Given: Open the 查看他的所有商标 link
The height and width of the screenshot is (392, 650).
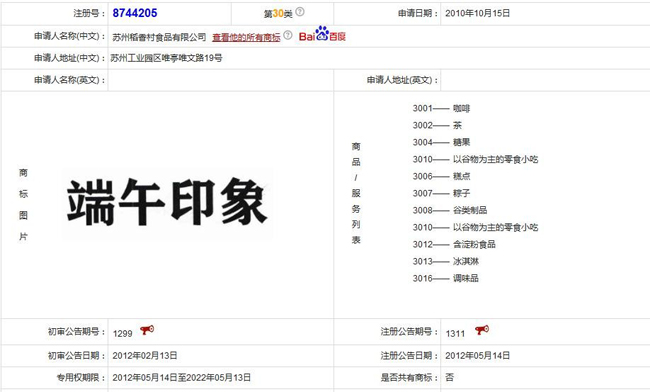Looking at the screenshot, I should pyautogui.click(x=246, y=37).
